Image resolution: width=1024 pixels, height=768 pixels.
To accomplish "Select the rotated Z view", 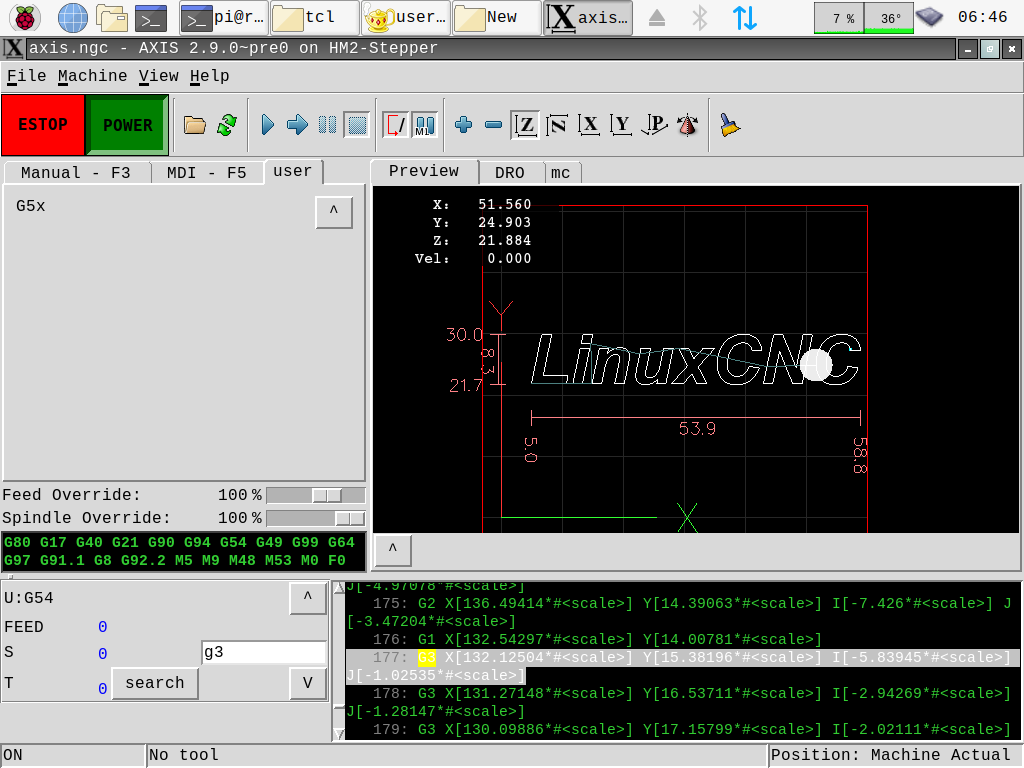I will coord(556,125).
